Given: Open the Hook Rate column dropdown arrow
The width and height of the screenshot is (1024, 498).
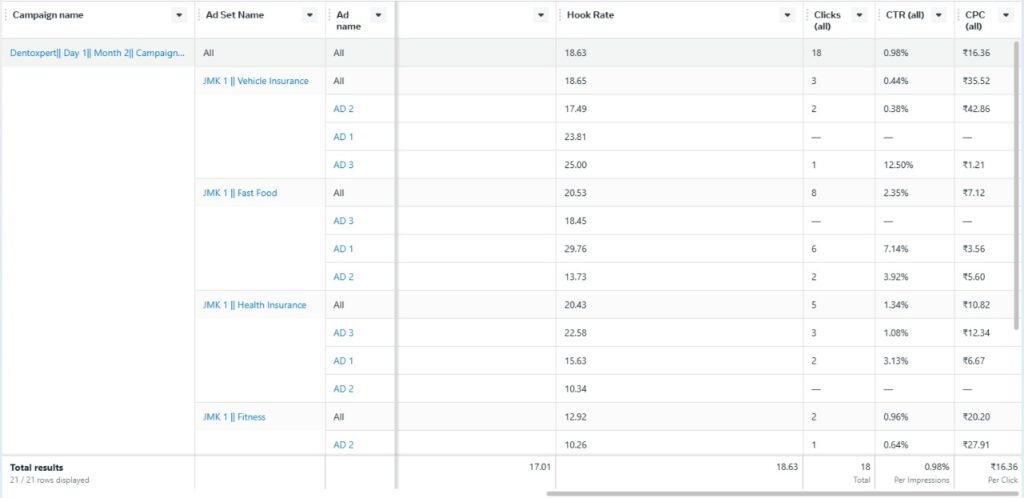Looking at the screenshot, I should click(788, 15).
